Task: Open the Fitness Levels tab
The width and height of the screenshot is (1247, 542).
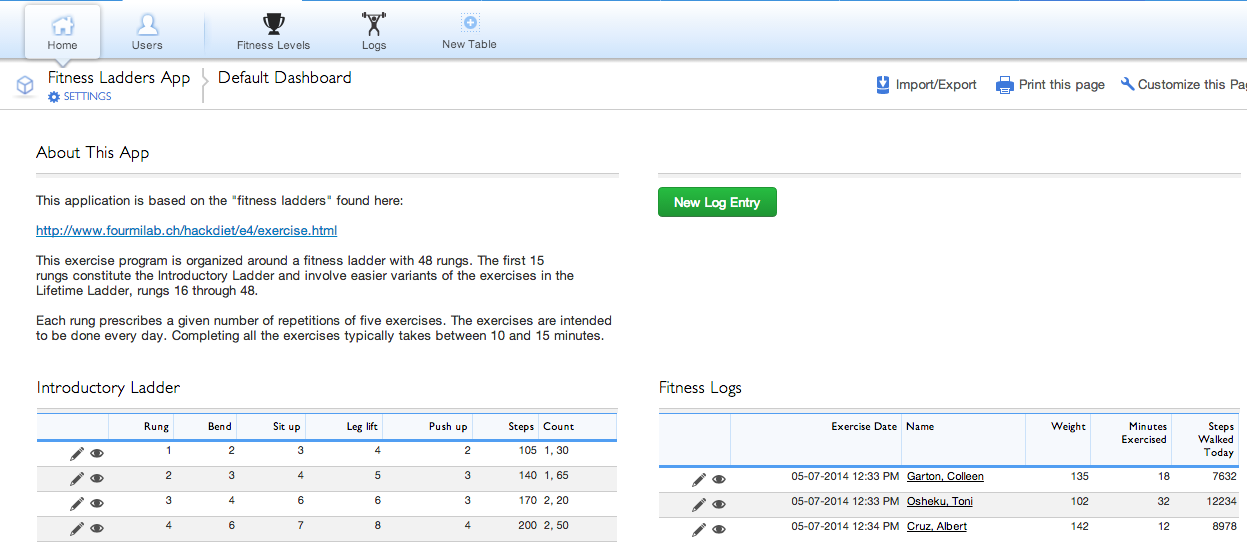Action: [273, 31]
